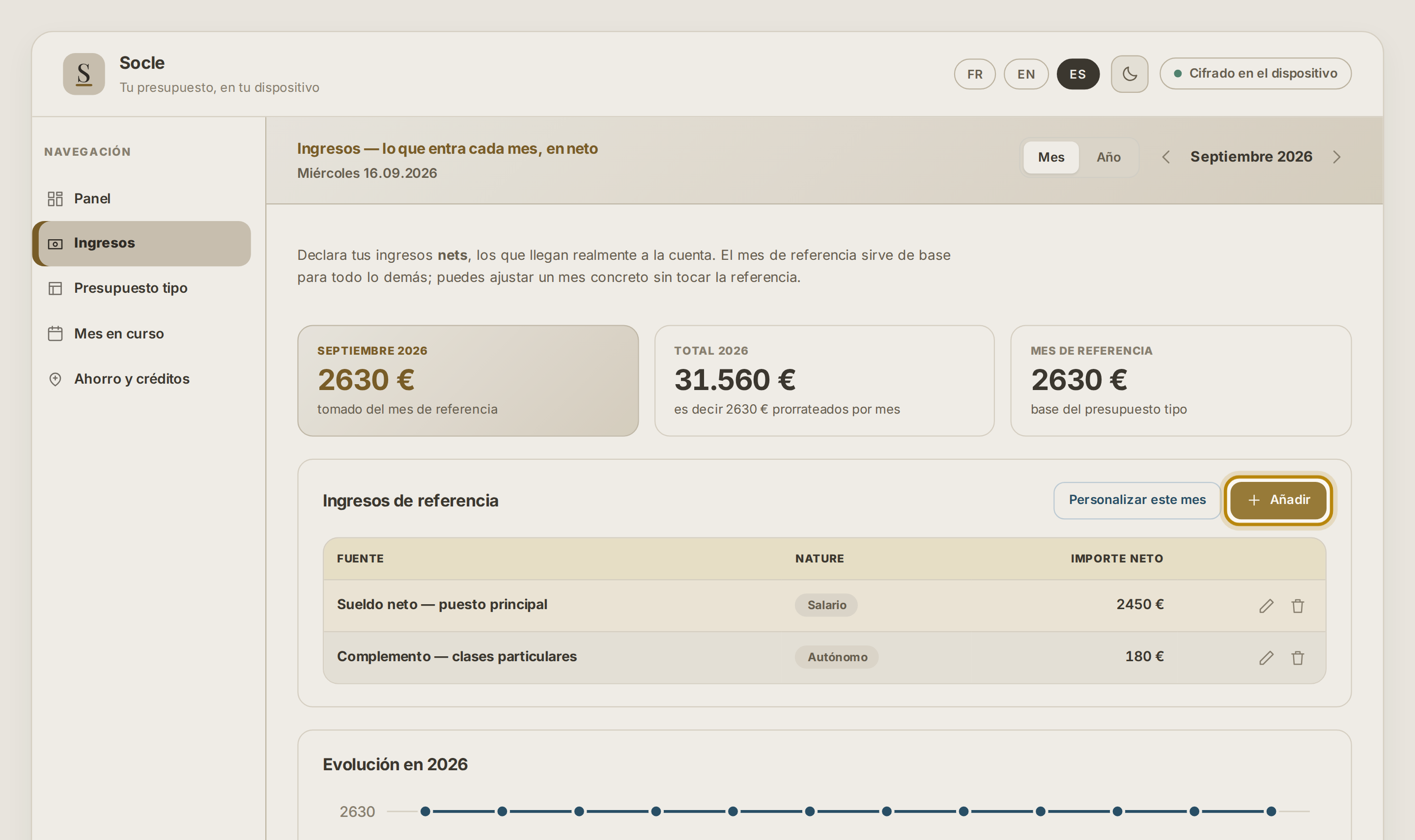
Task: Select the first data point on the evolution chart
Action: (x=425, y=811)
